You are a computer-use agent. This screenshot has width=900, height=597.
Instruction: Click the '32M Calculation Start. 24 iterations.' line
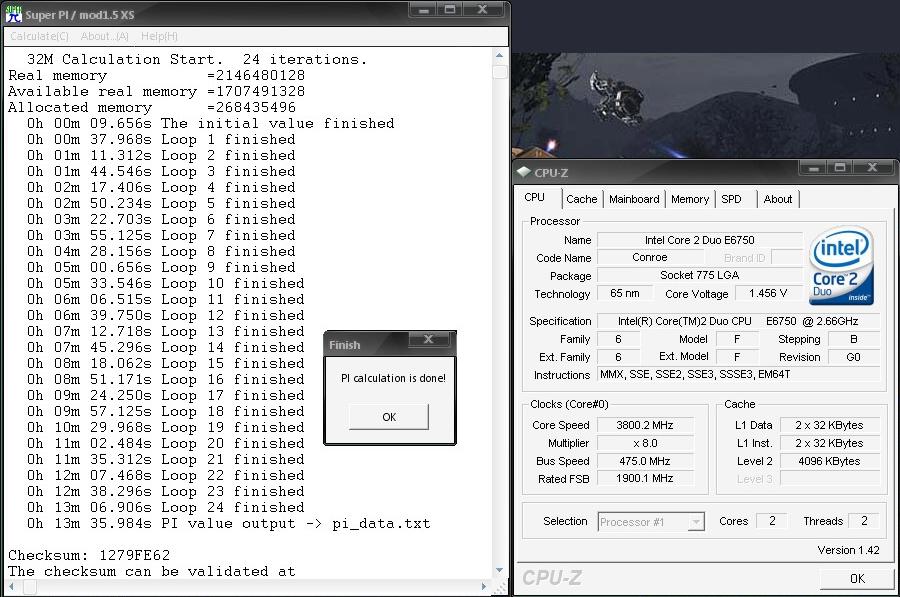[x=197, y=60]
